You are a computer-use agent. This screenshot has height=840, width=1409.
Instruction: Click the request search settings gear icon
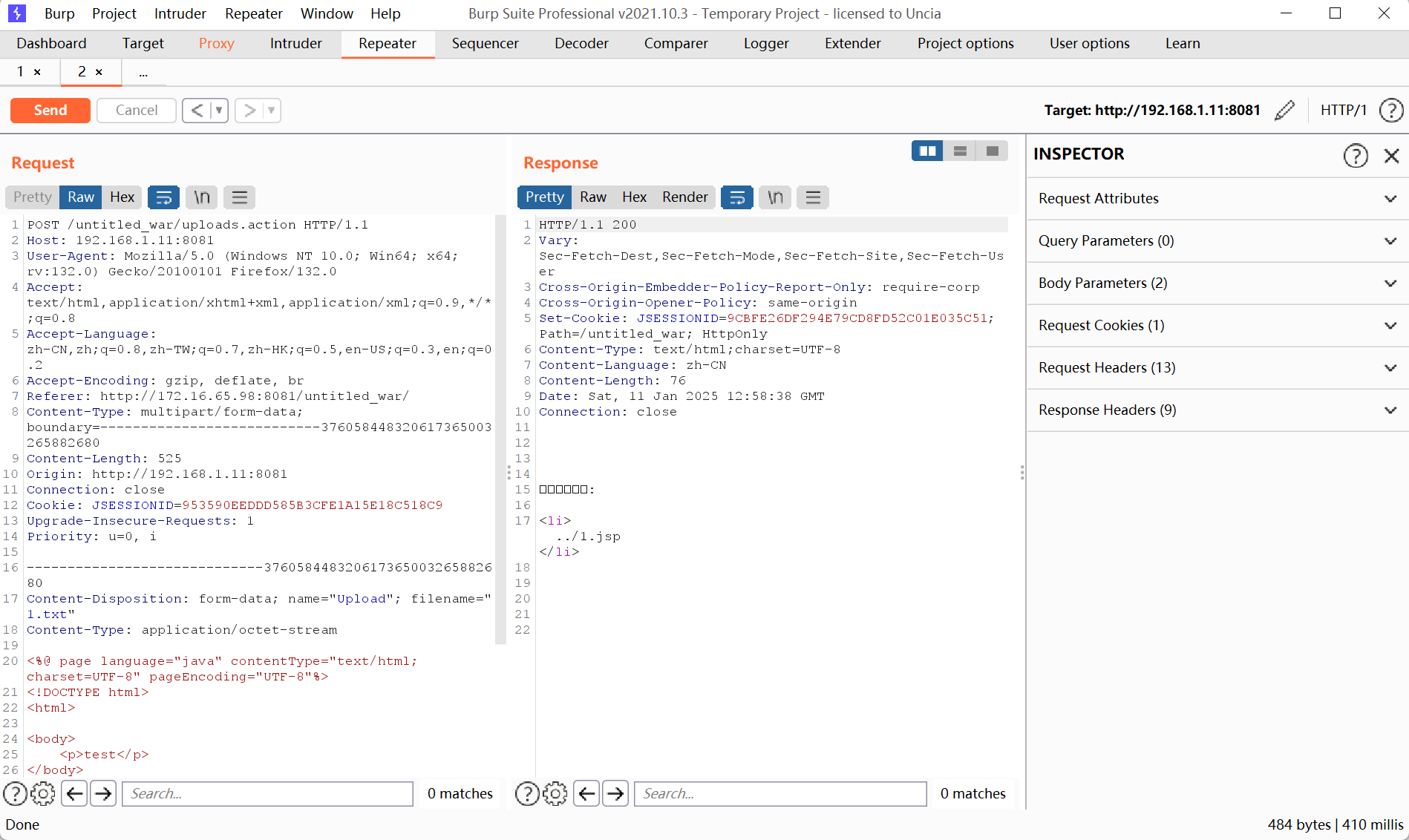[x=43, y=793]
